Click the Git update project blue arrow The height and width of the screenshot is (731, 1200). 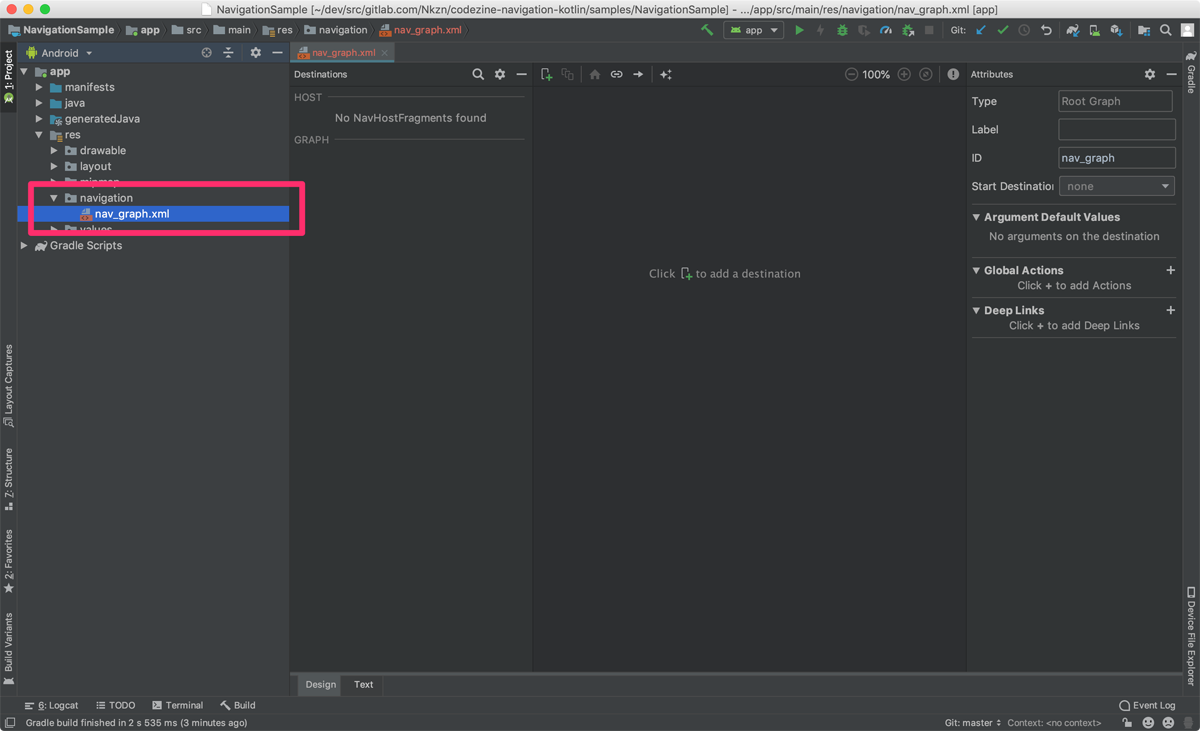coord(981,30)
